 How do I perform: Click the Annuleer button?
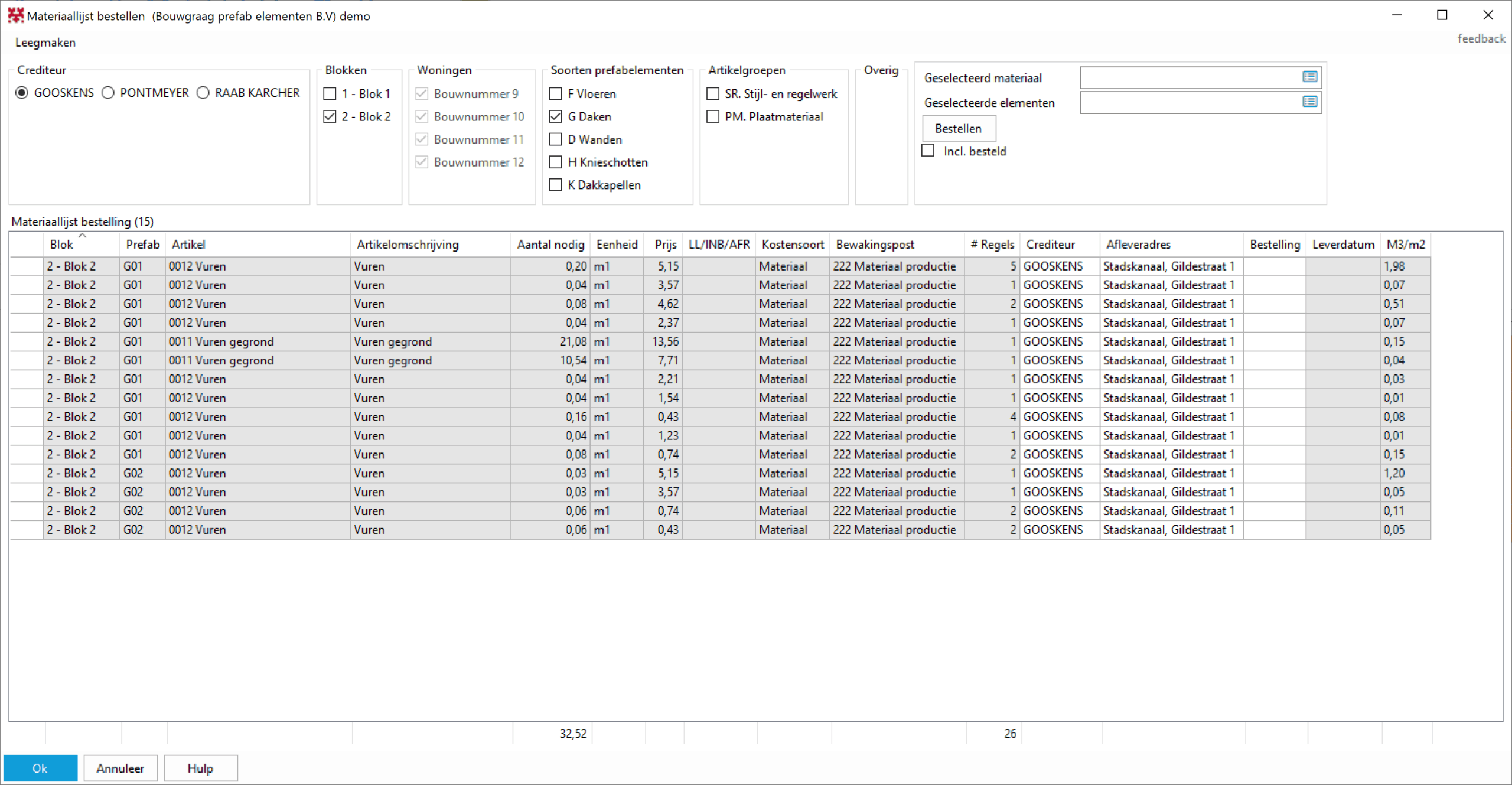coord(120,768)
